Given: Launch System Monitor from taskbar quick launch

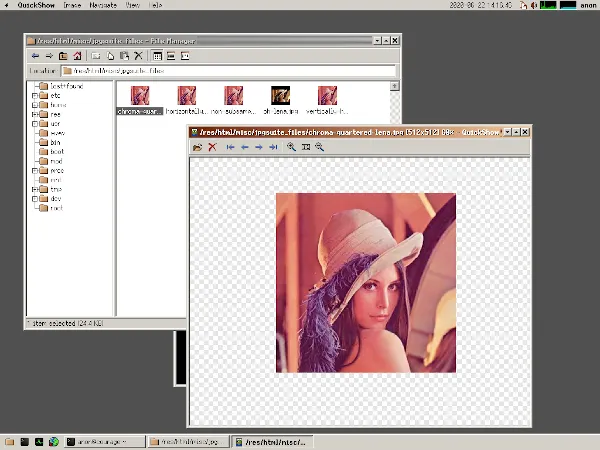Looking at the screenshot, I should coord(39,442).
